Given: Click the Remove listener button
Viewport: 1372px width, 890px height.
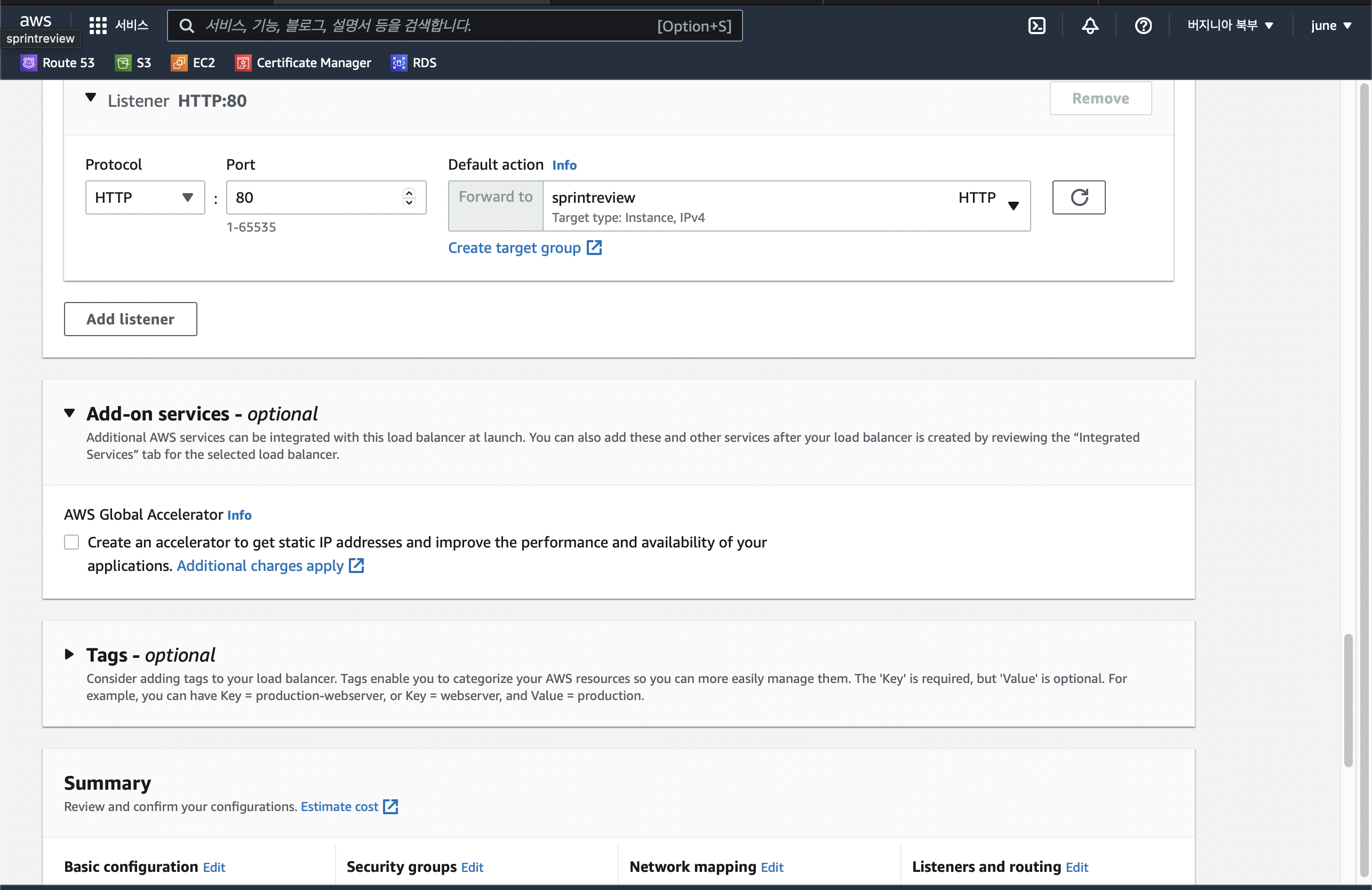Looking at the screenshot, I should [1100, 98].
